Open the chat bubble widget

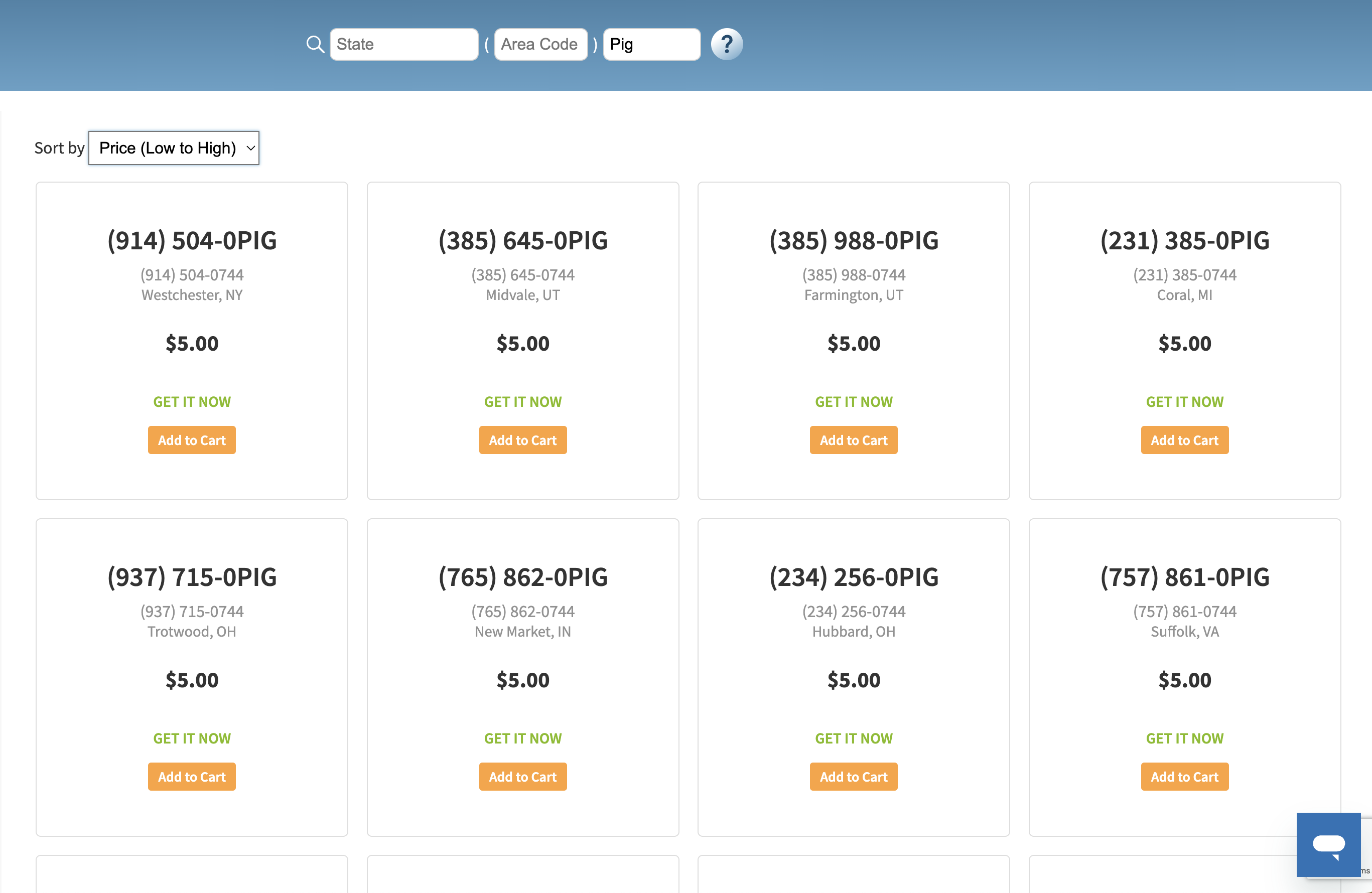click(1328, 845)
